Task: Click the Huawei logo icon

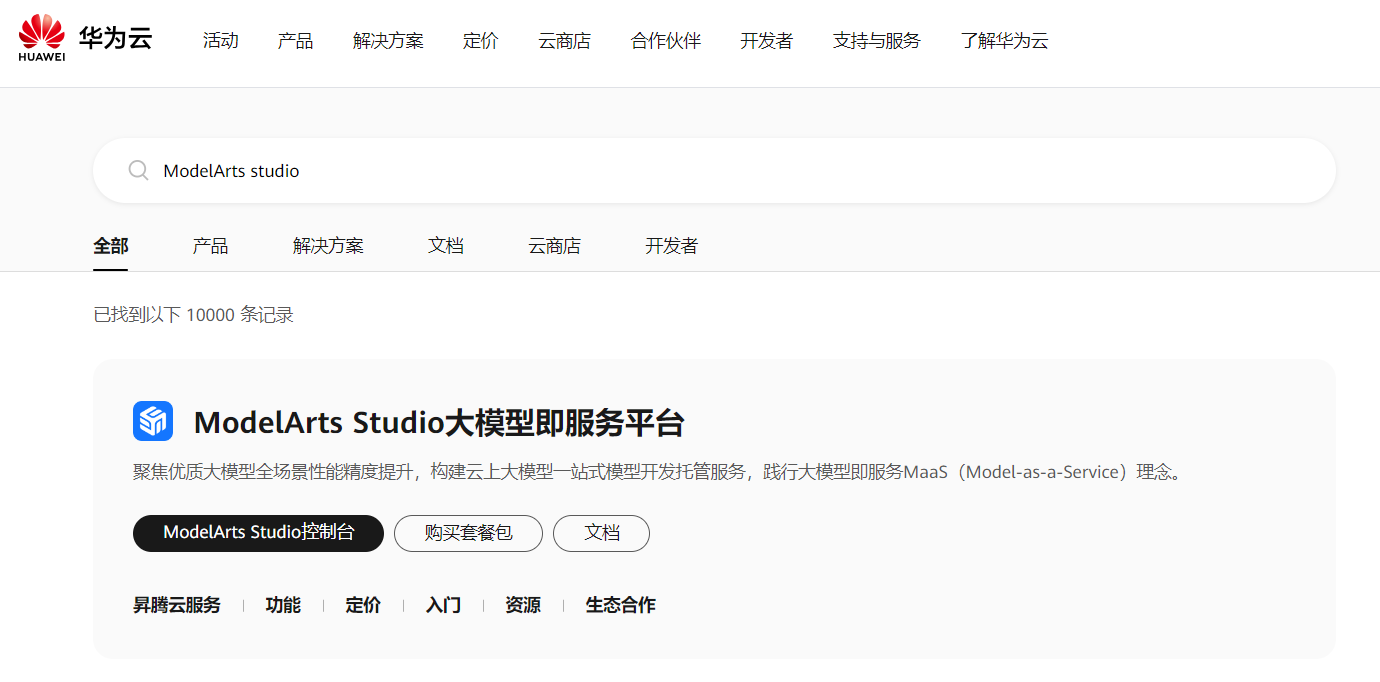Action: coord(42,38)
